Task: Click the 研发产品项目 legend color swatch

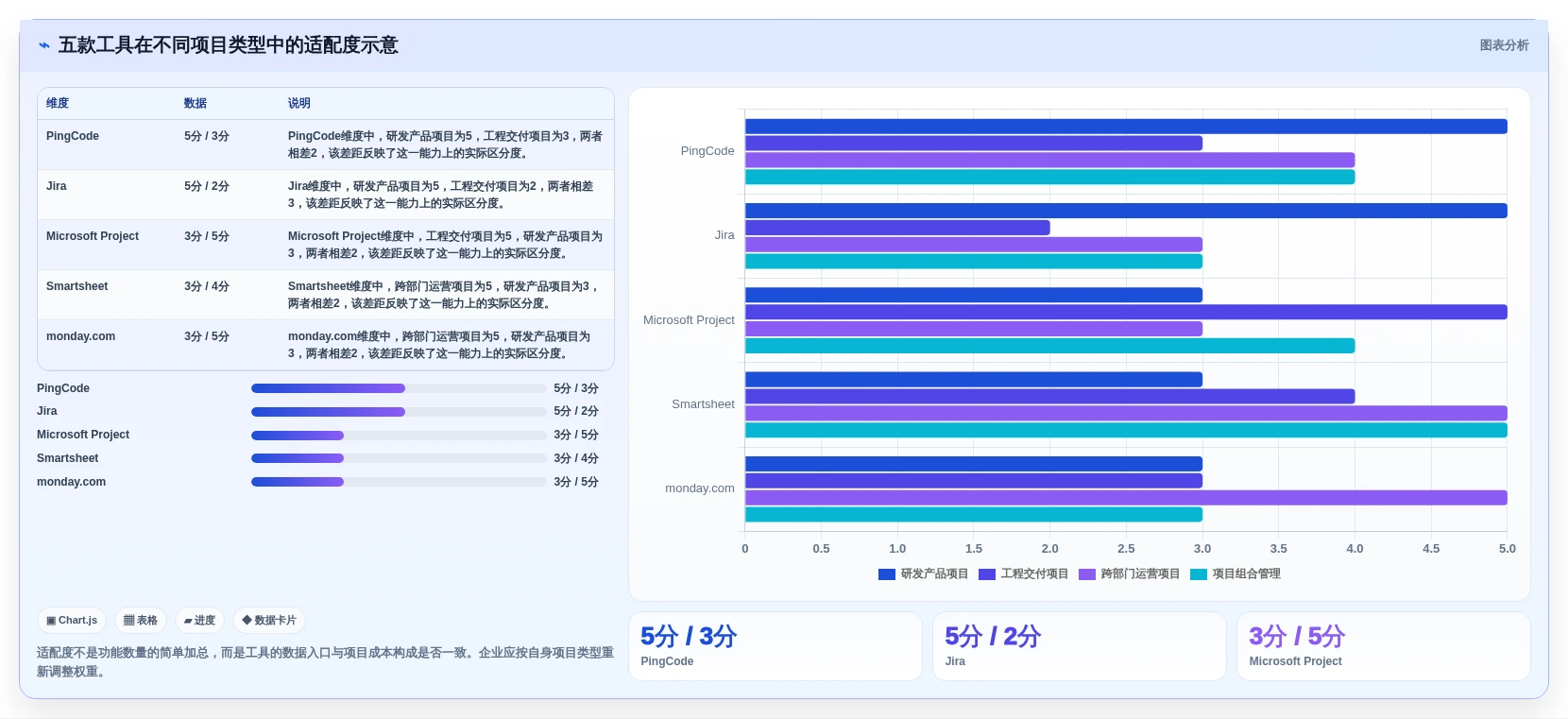Action: (x=887, y=574)
